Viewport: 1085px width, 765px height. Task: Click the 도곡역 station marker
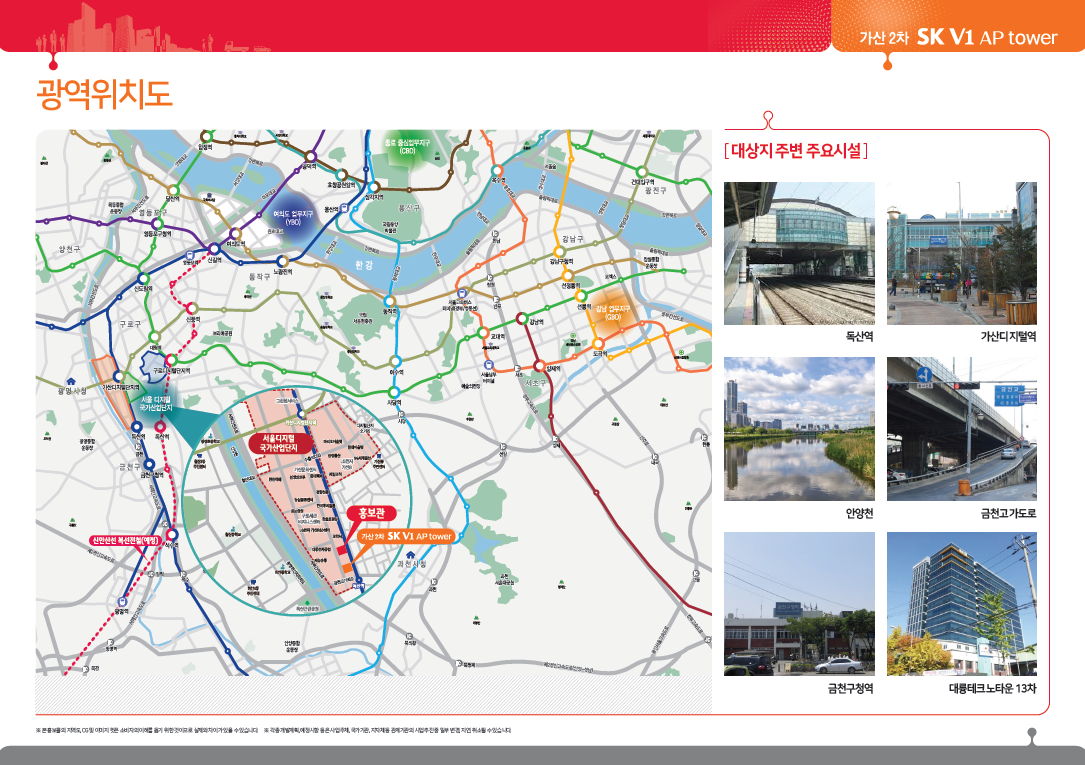[599, 344]
